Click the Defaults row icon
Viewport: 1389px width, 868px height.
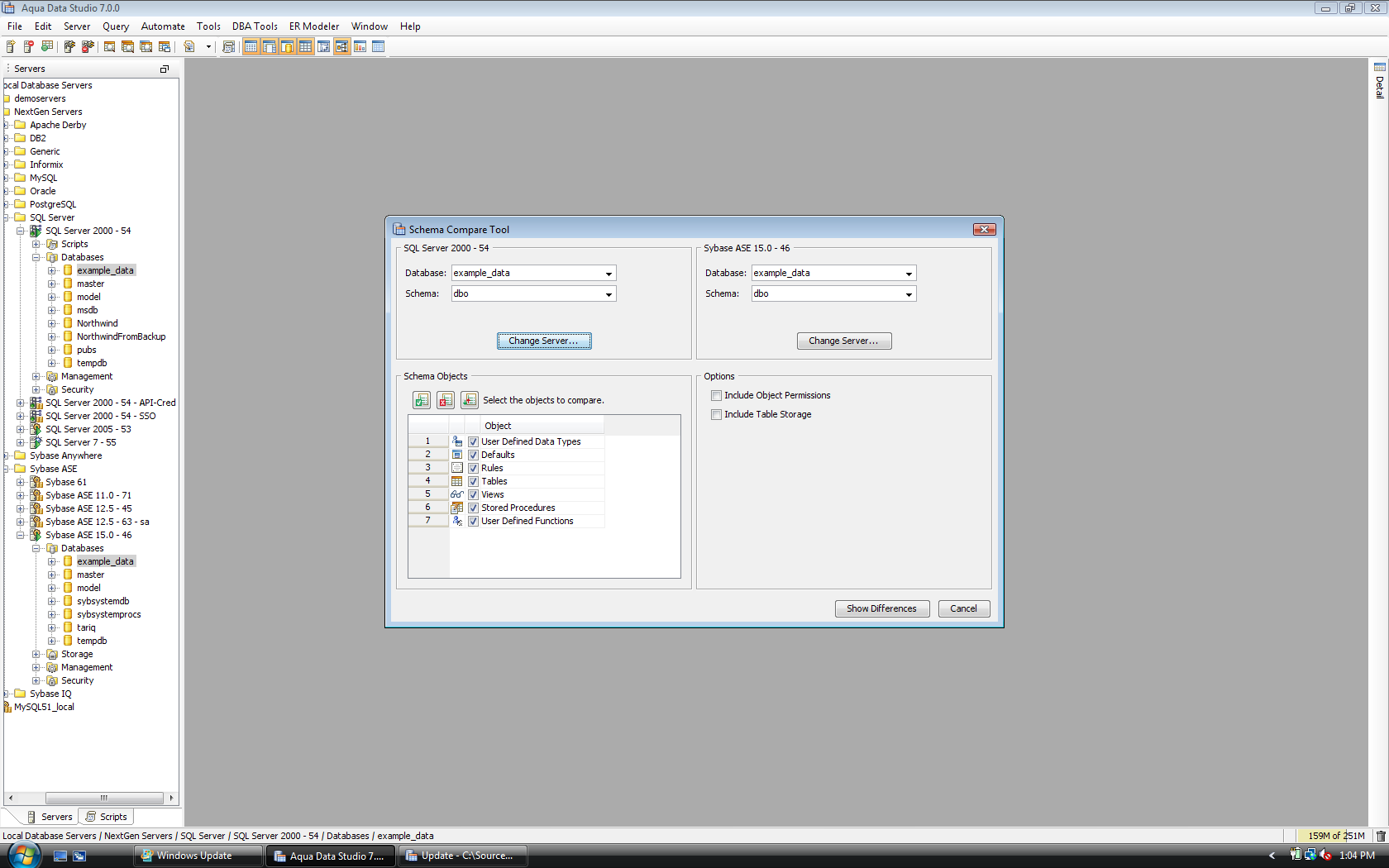(457, 455)
